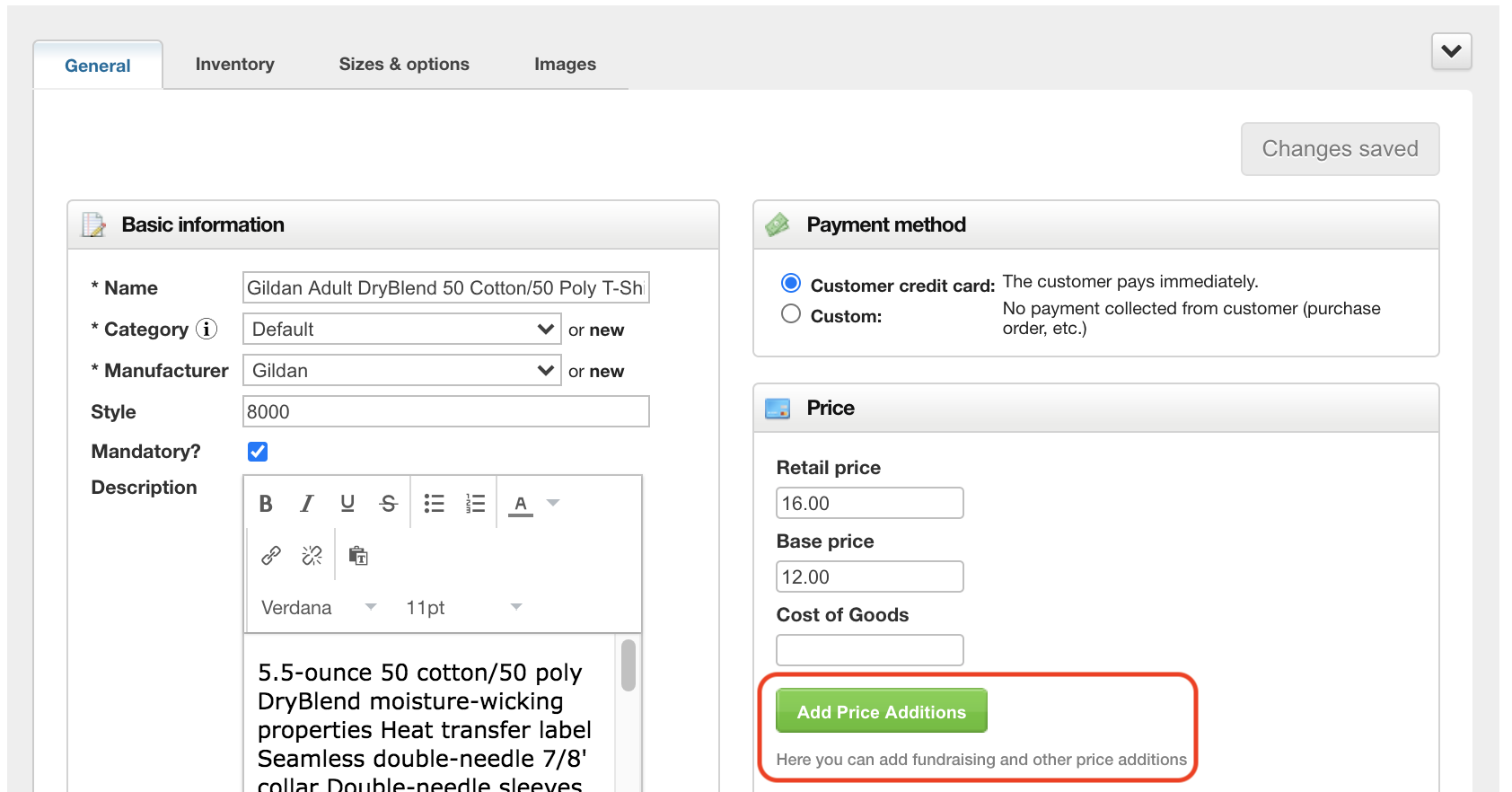Screen dimensions: 1512x792
Task: Click inside the description text area
Action: [429, 715]
